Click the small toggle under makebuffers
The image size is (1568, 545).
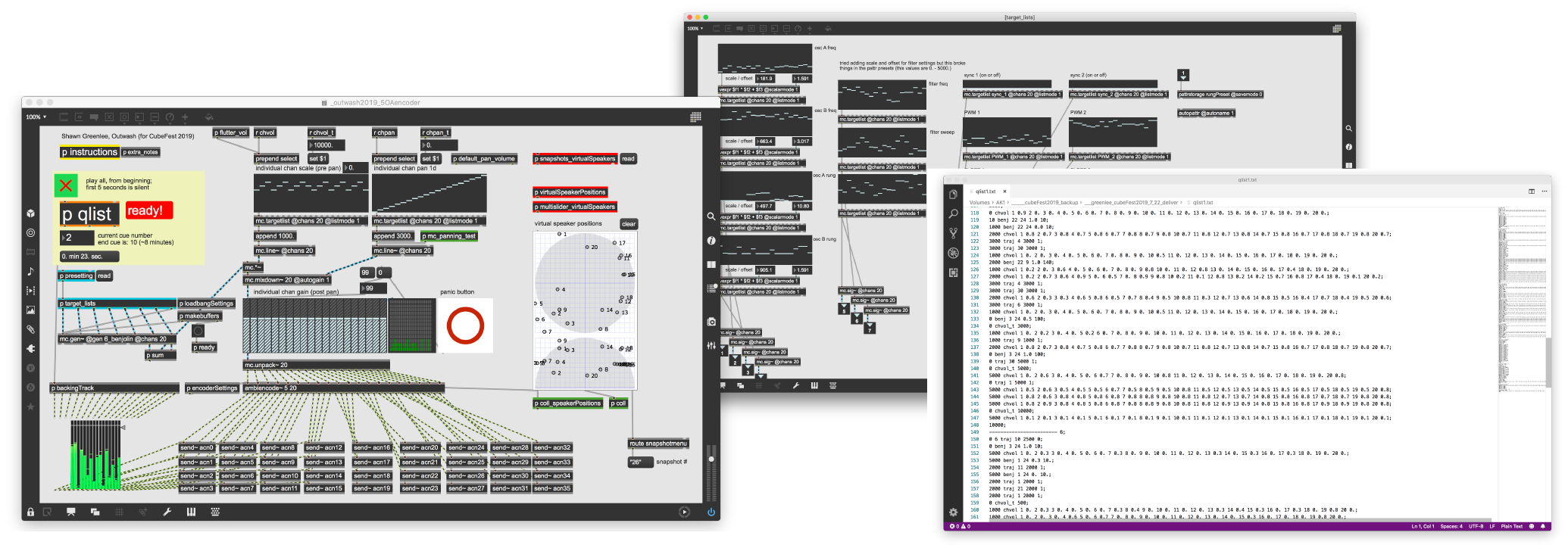tap(198, 331)
